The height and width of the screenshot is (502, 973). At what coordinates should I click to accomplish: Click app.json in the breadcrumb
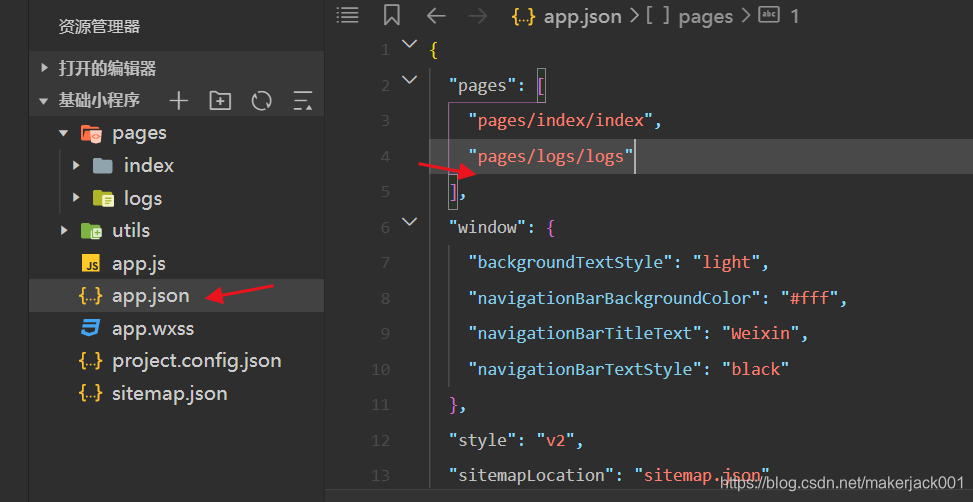click(583, 17)
